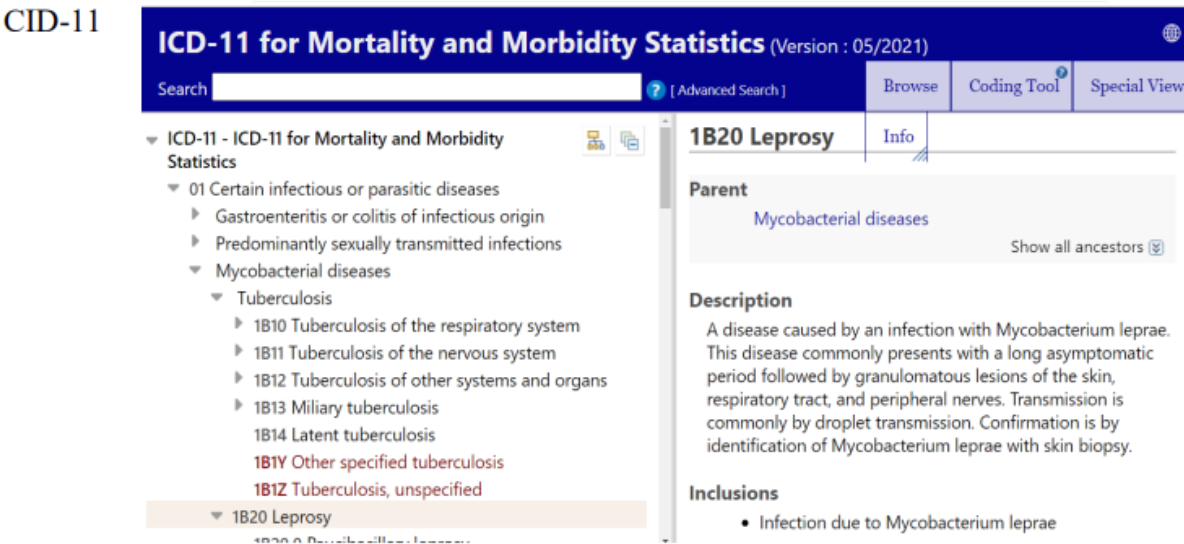
Task: Click the help badge on Coding Tool
Action: [1061, 73]
